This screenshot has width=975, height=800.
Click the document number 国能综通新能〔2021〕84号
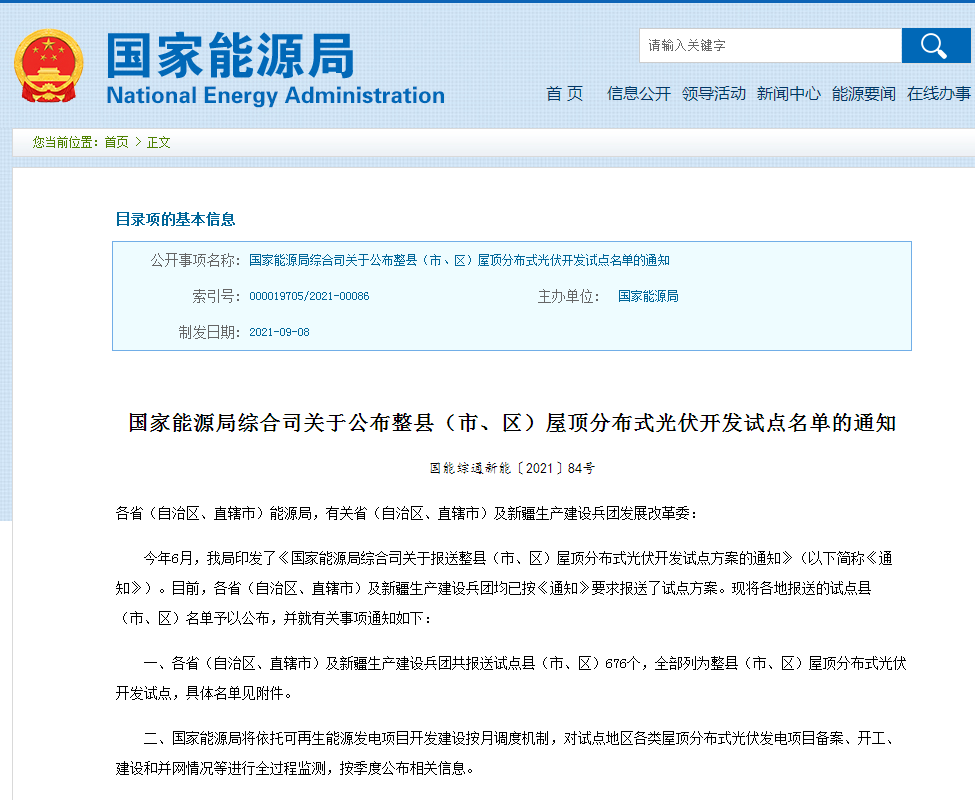coord(512,467)
